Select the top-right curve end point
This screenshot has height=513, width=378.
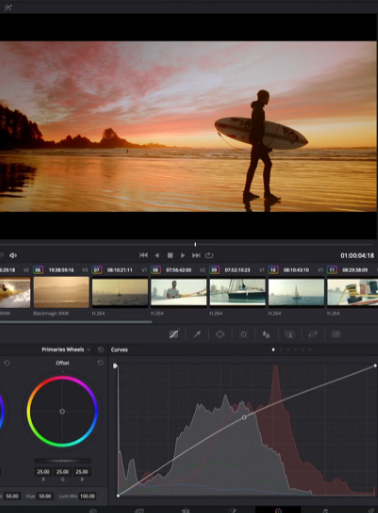[x=375, y=366]
